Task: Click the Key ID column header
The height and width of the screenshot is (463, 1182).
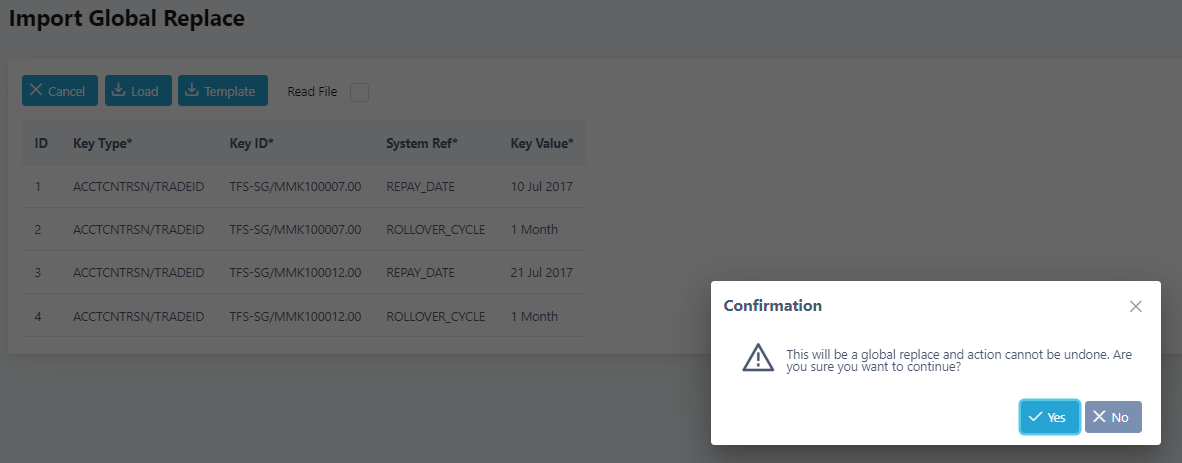Action: (251, 143)
